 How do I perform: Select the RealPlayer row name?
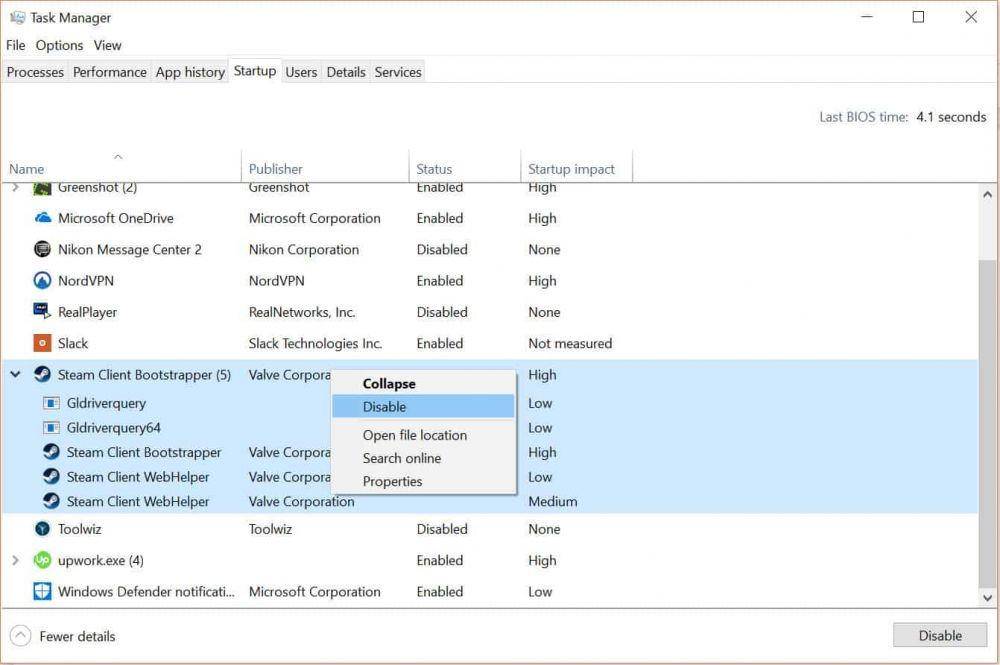pos(87,312)
